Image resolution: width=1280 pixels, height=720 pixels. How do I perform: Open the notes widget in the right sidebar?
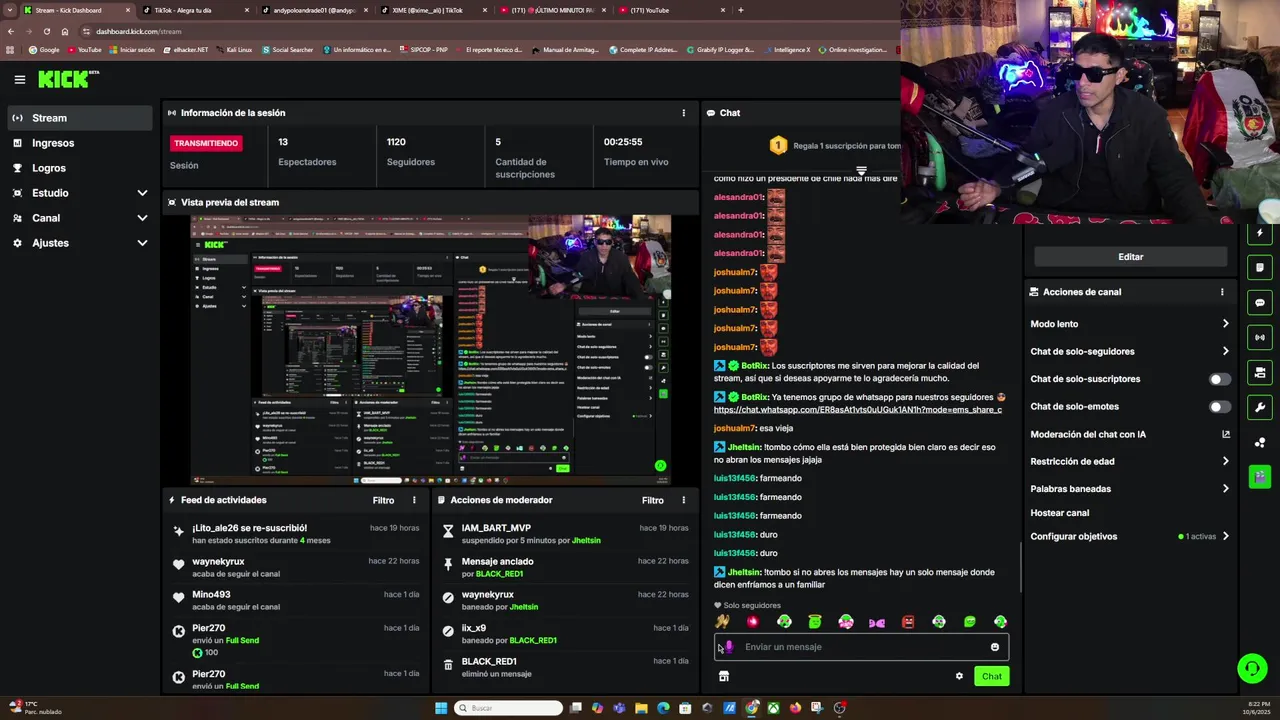coord(1260,268)
